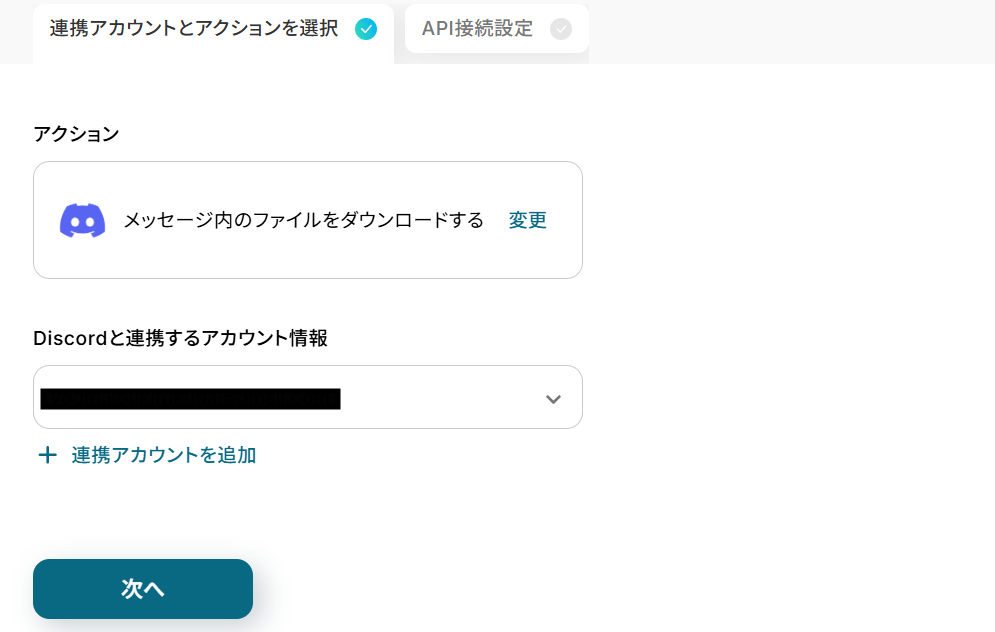995x632 pixels.
Task: Click the メッセージ内のファイルをダウンロードする action text
Action: click(x=303, y=220)
